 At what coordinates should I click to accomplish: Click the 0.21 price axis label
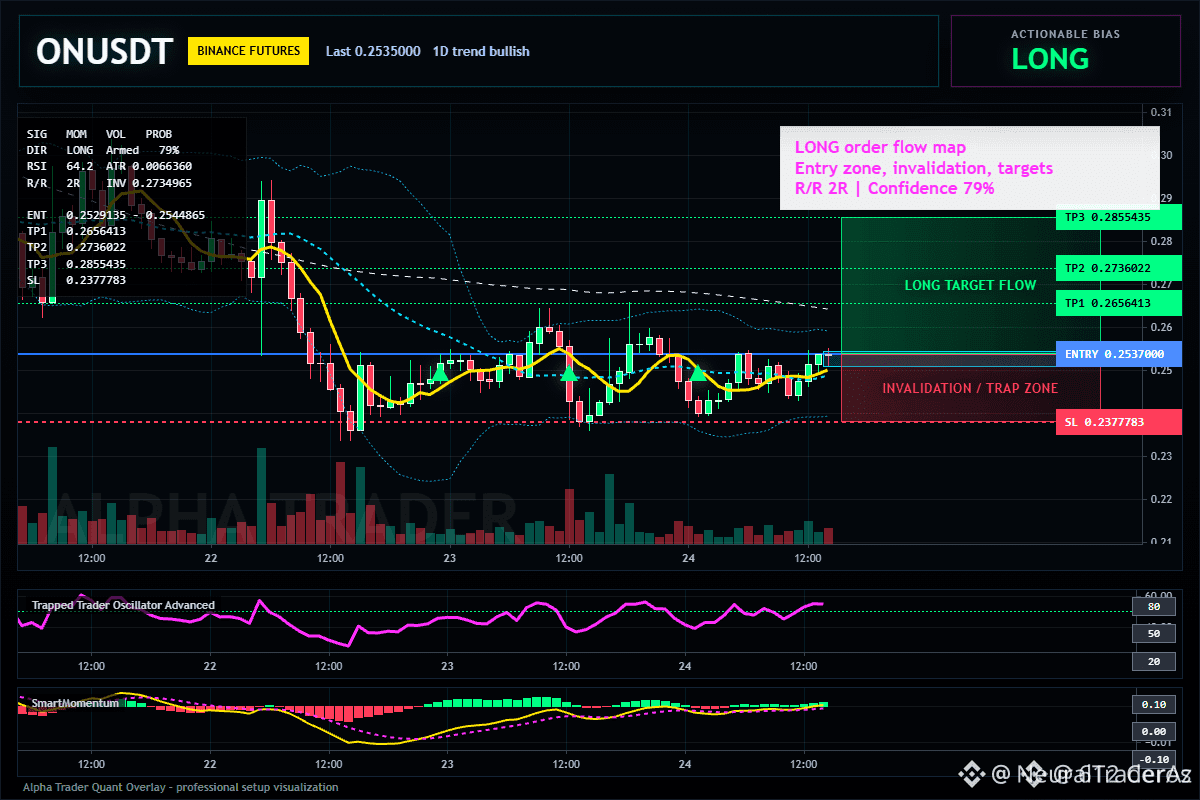[1161, 543]
